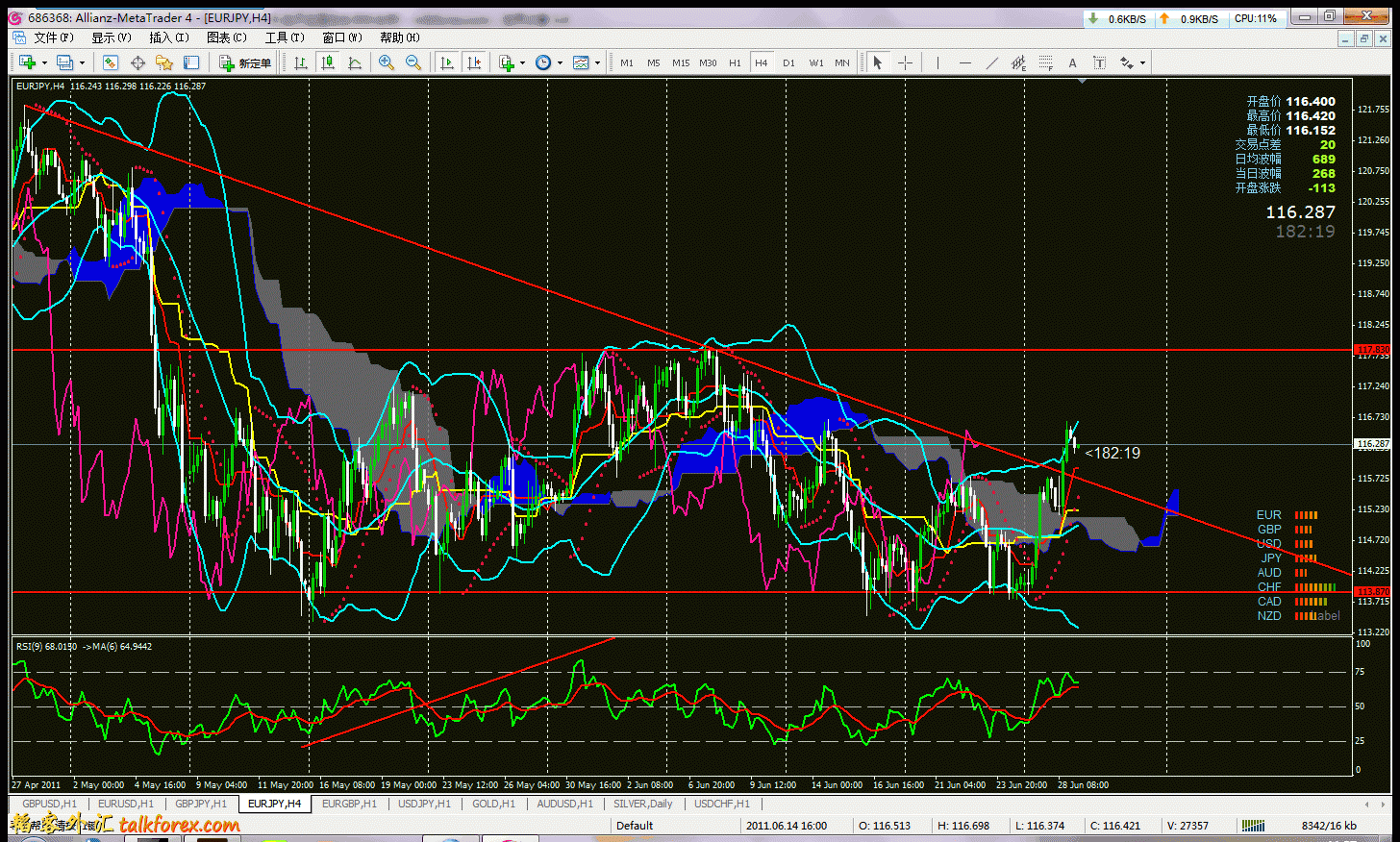Viewport: 1400px width, 842px height.
Task: Expand the Profiles dropdown arrow
Action: pos(82,62)
